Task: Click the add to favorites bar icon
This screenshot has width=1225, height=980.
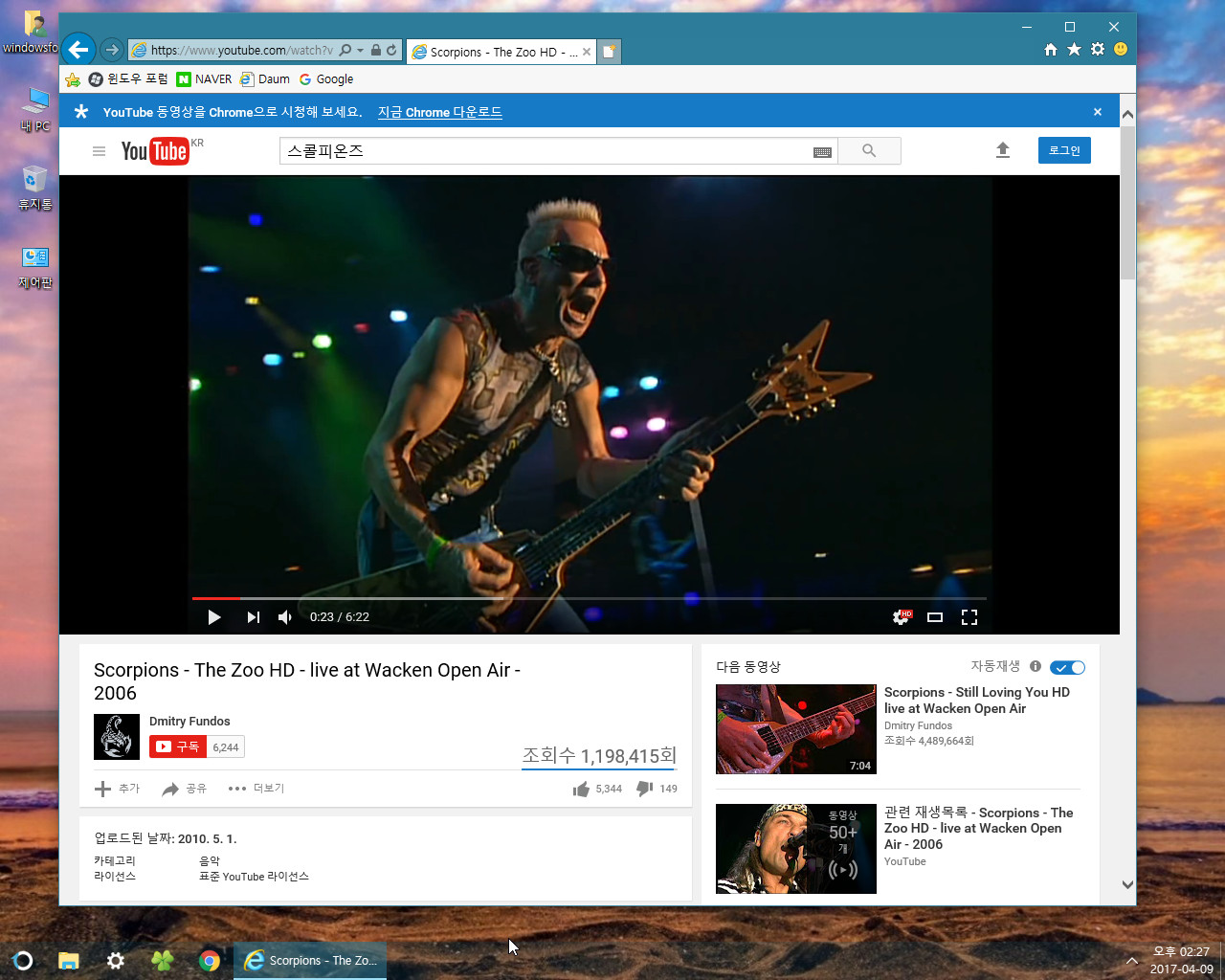Action: (x=73, y=79)
